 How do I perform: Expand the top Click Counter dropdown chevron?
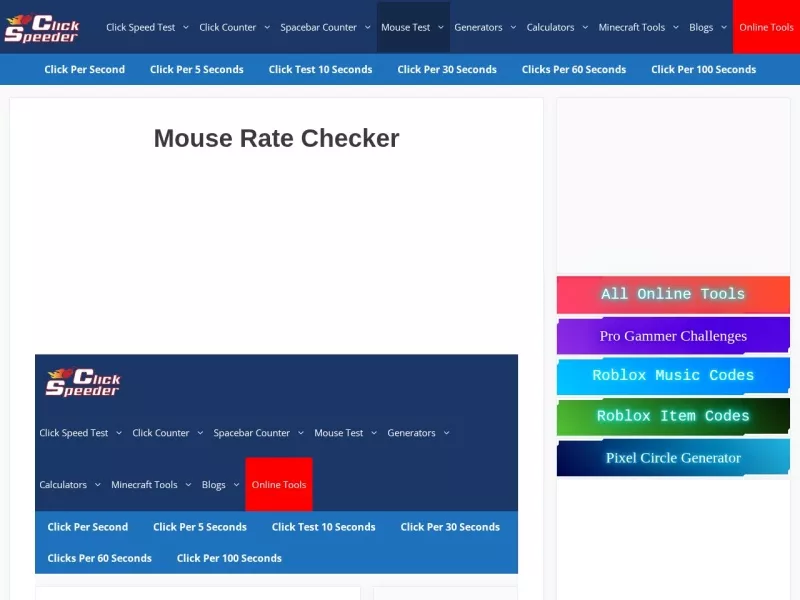(267, 27)
